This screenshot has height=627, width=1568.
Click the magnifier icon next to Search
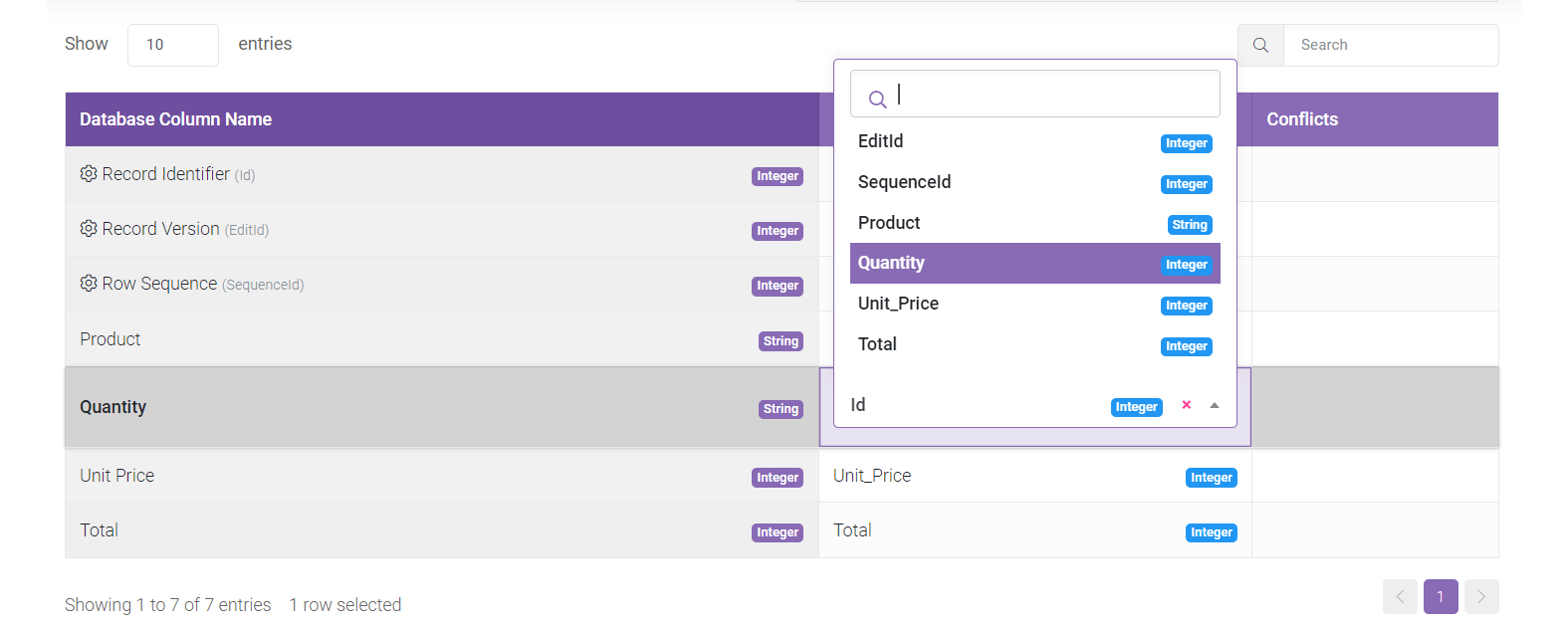(1260, 46)
